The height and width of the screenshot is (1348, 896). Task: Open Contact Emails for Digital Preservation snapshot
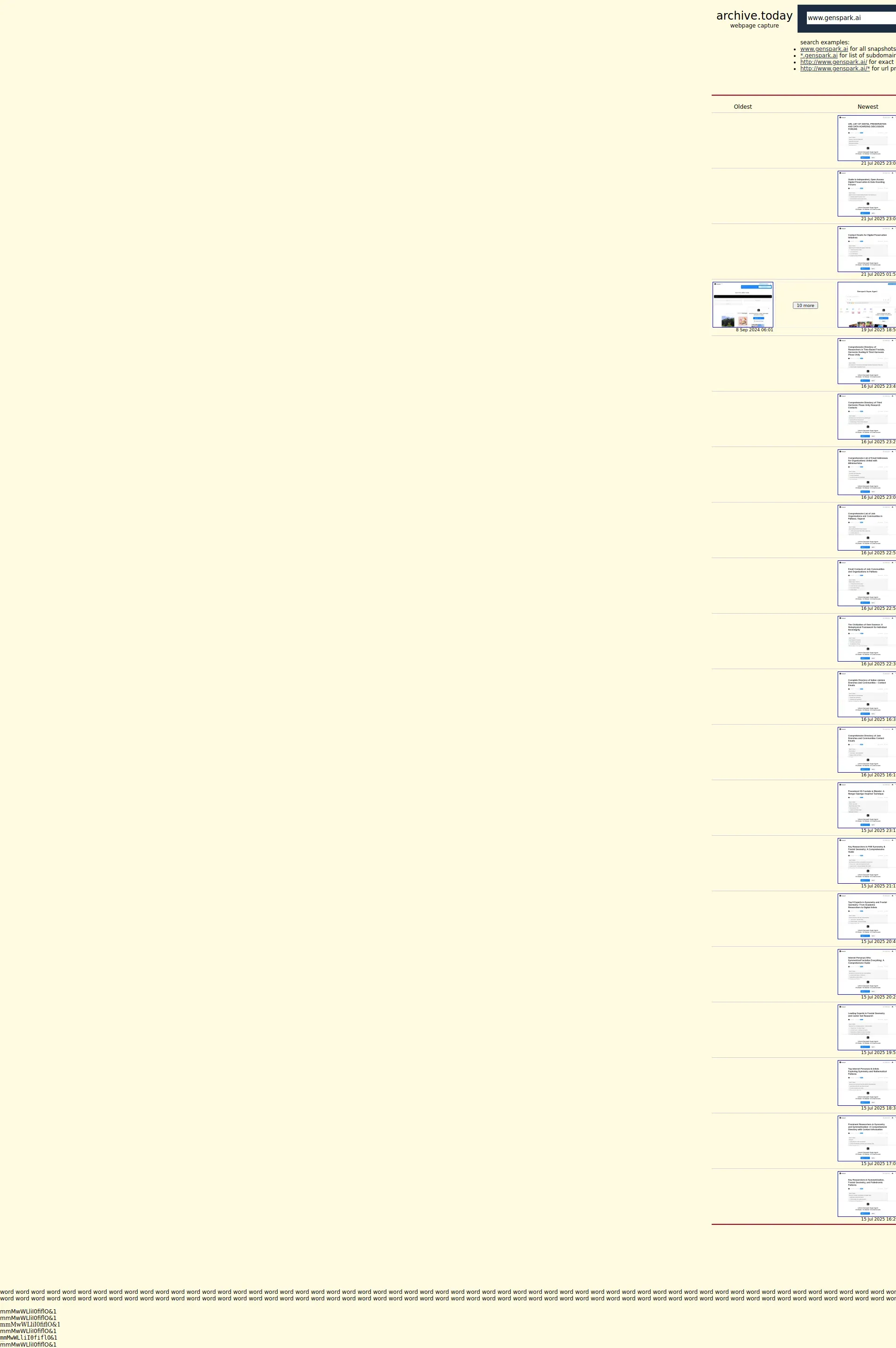pos(866,249)
